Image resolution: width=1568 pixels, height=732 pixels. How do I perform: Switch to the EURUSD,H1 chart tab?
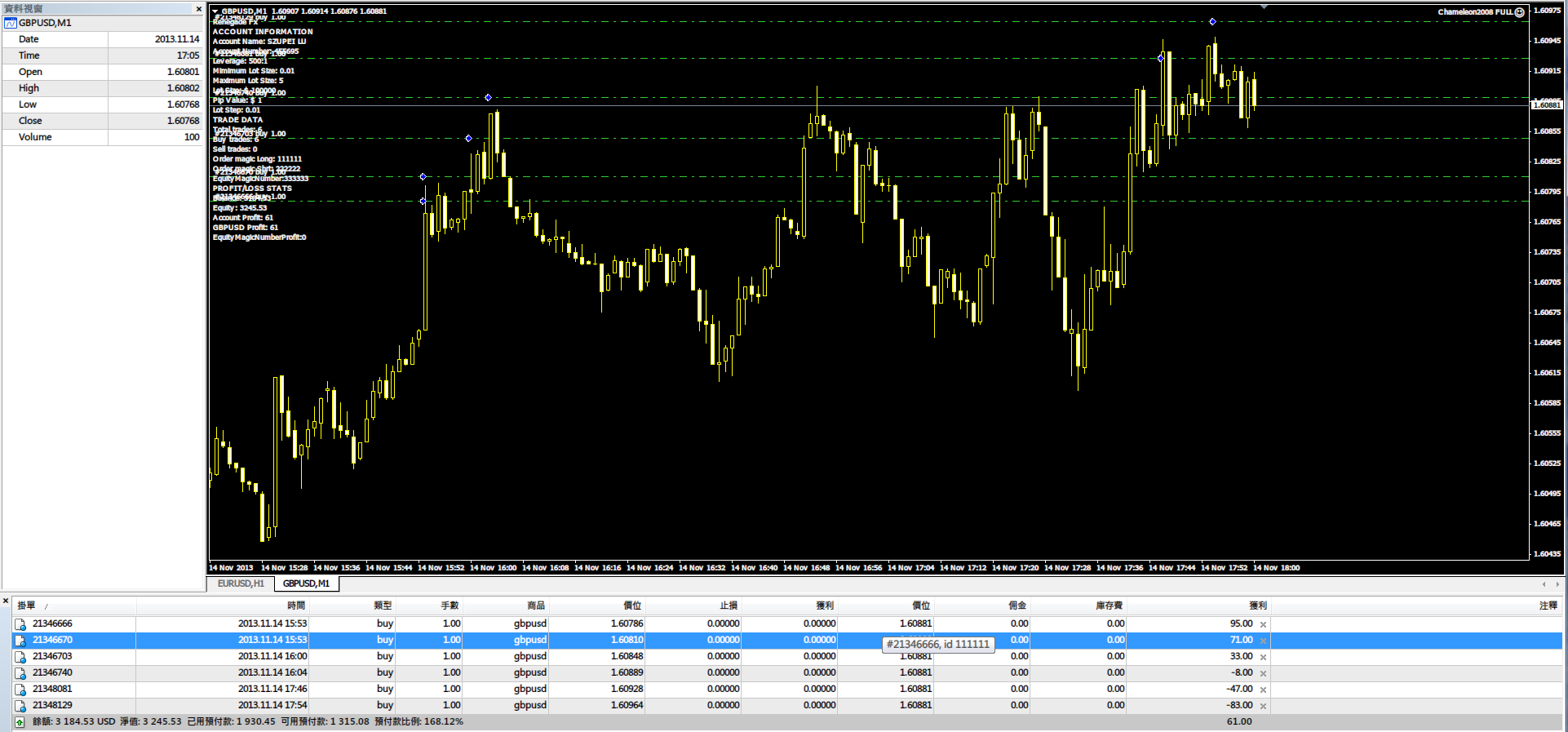point(241,583)
